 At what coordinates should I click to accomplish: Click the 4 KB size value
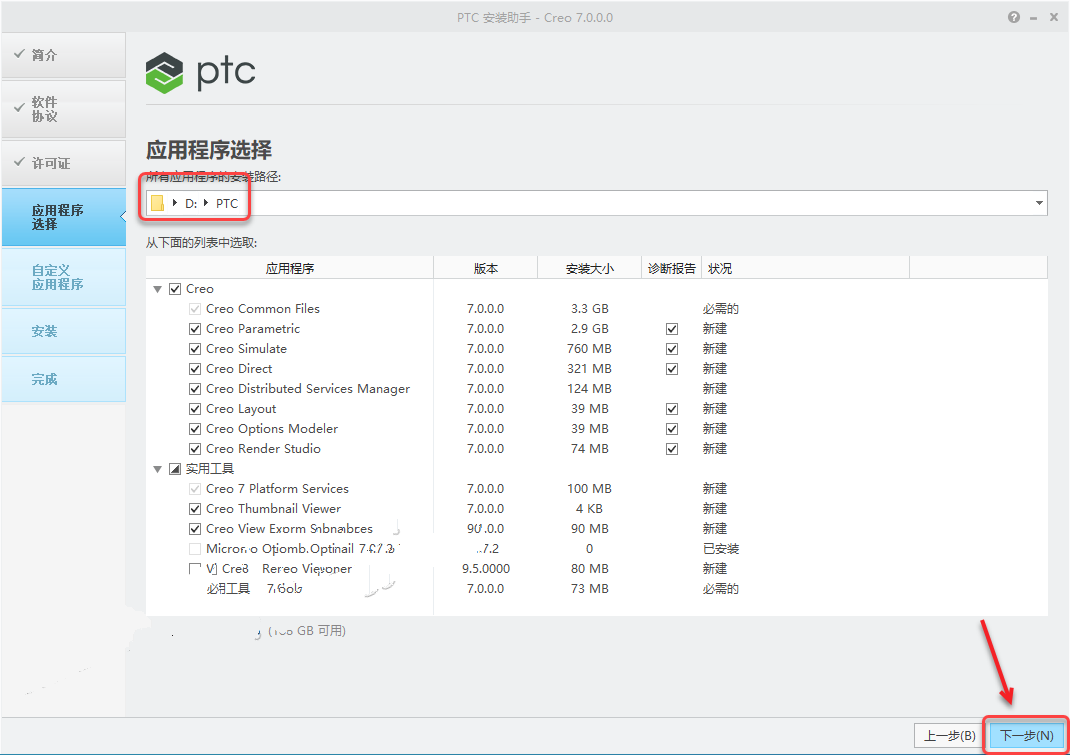pyautogui.click(x=589, y=509)
